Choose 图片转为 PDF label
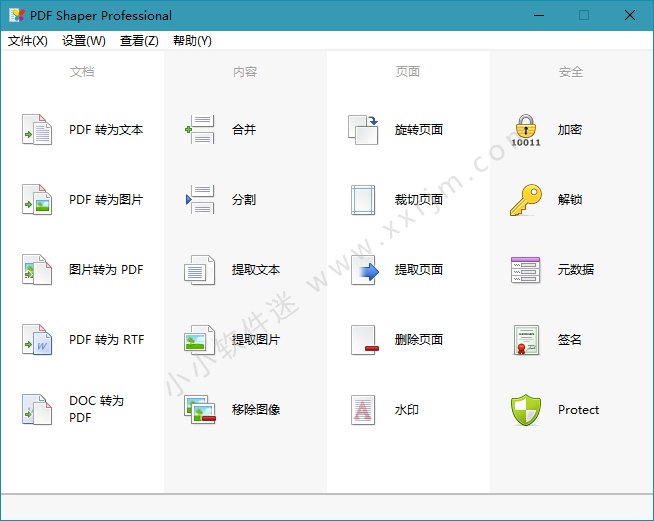The height and width of the screenshot is (521, 654). point(106,269)
